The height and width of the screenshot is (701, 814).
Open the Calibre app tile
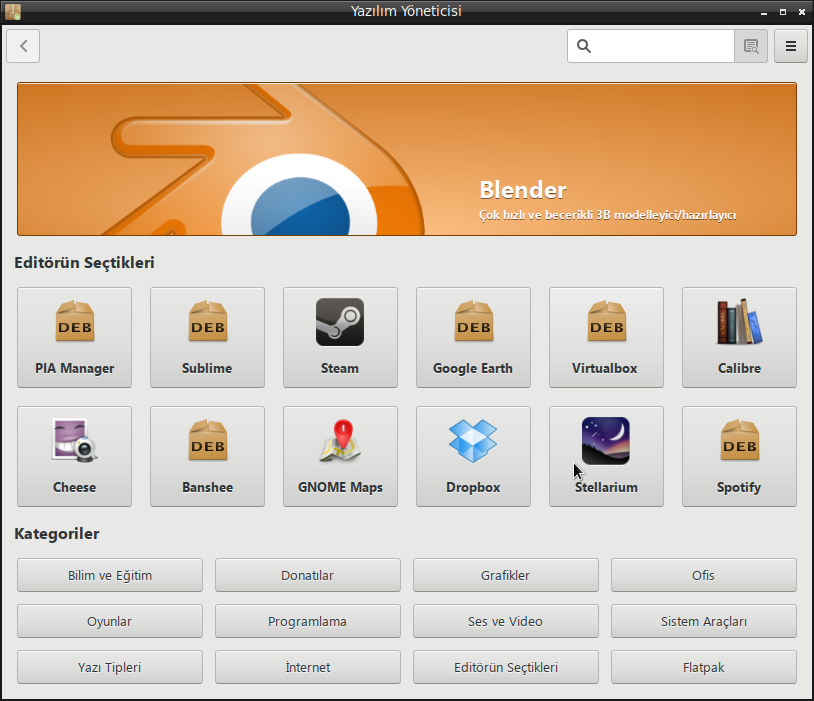[739, 338]
